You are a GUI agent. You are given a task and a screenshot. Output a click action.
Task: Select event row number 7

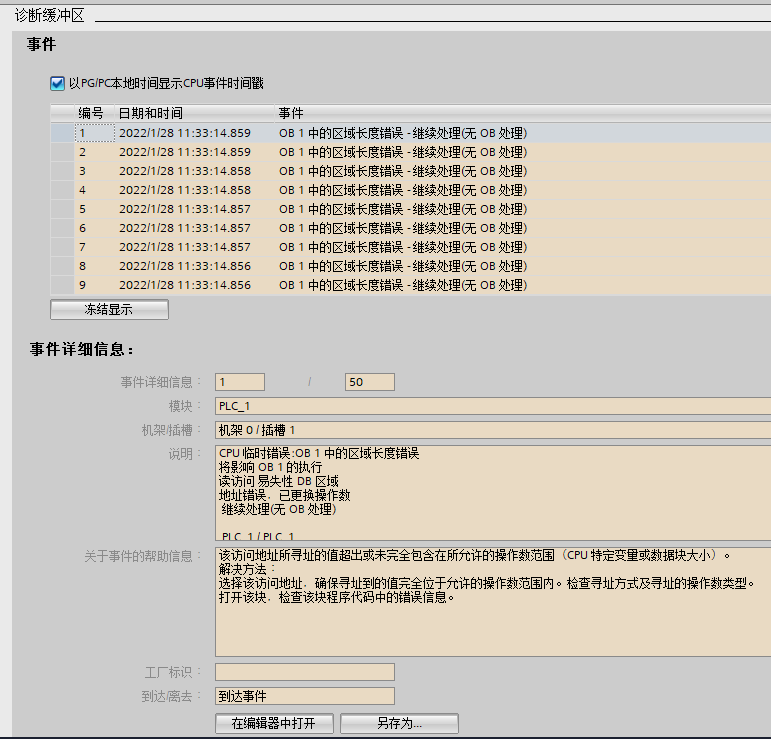tap(411, 247)
